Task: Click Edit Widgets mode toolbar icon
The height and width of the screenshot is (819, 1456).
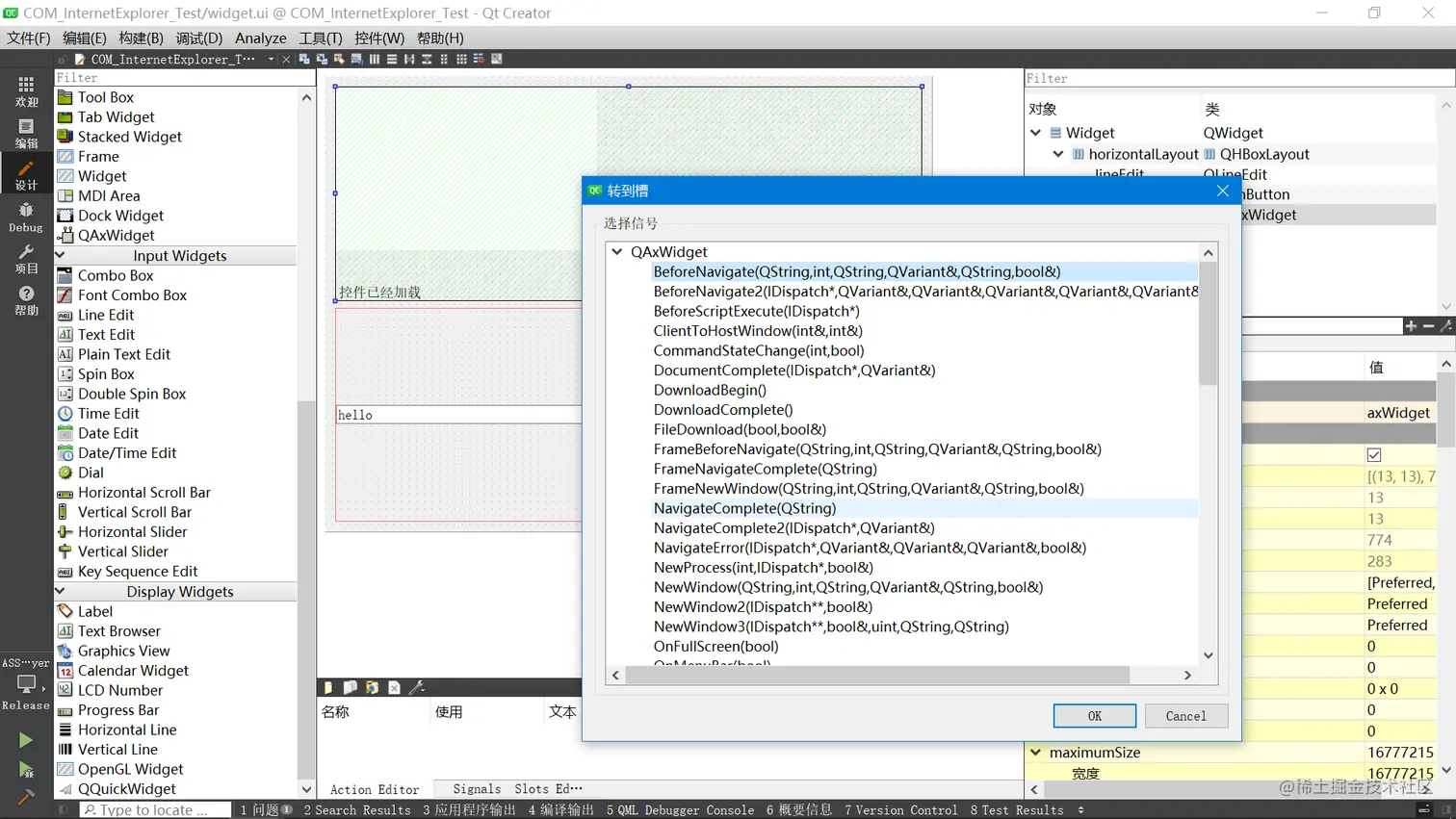Action: pos(304,59)
